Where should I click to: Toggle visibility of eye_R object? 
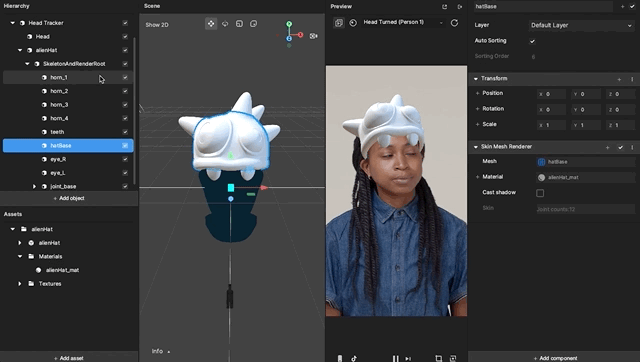pos(125,159)
